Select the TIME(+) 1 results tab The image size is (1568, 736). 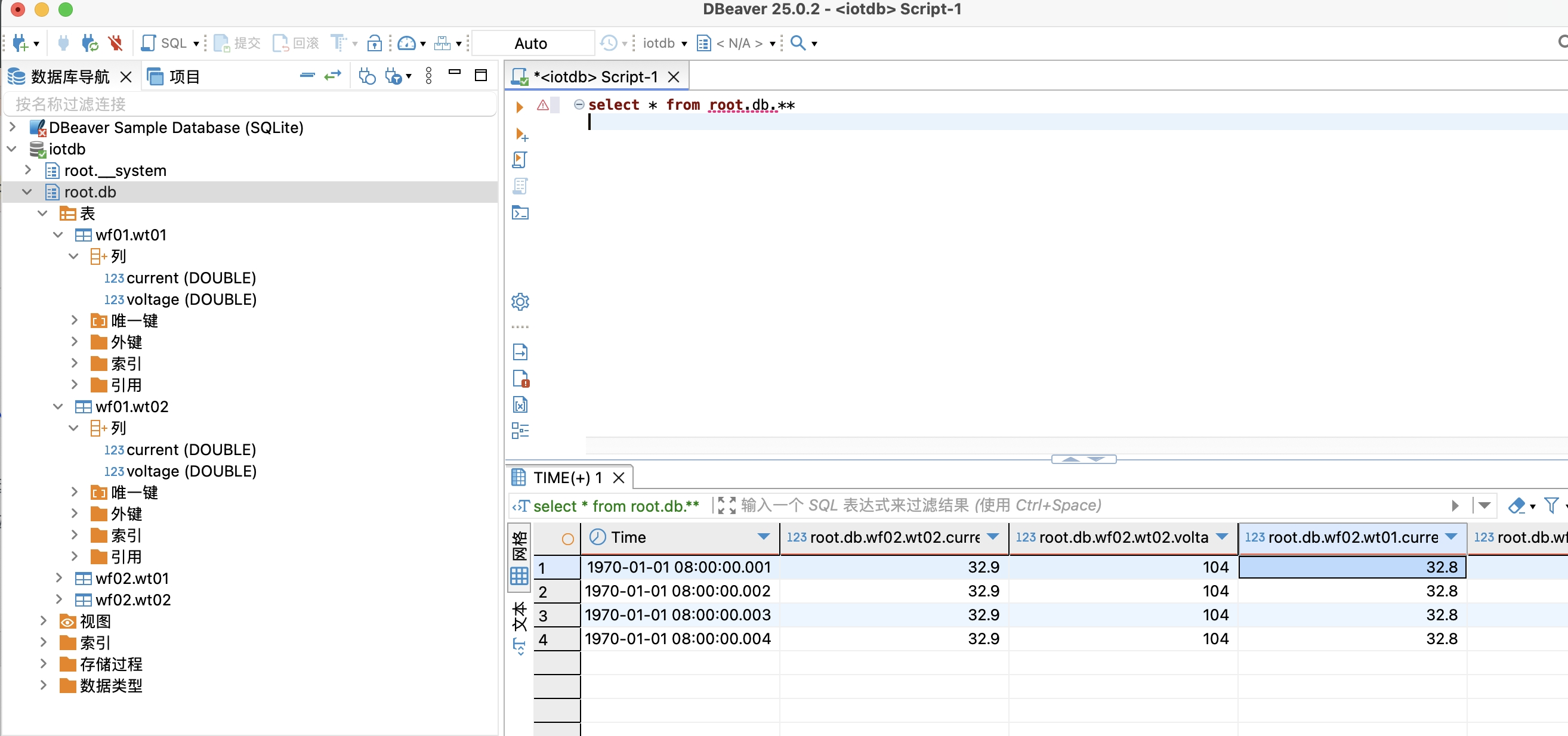[x=567, y=478]
